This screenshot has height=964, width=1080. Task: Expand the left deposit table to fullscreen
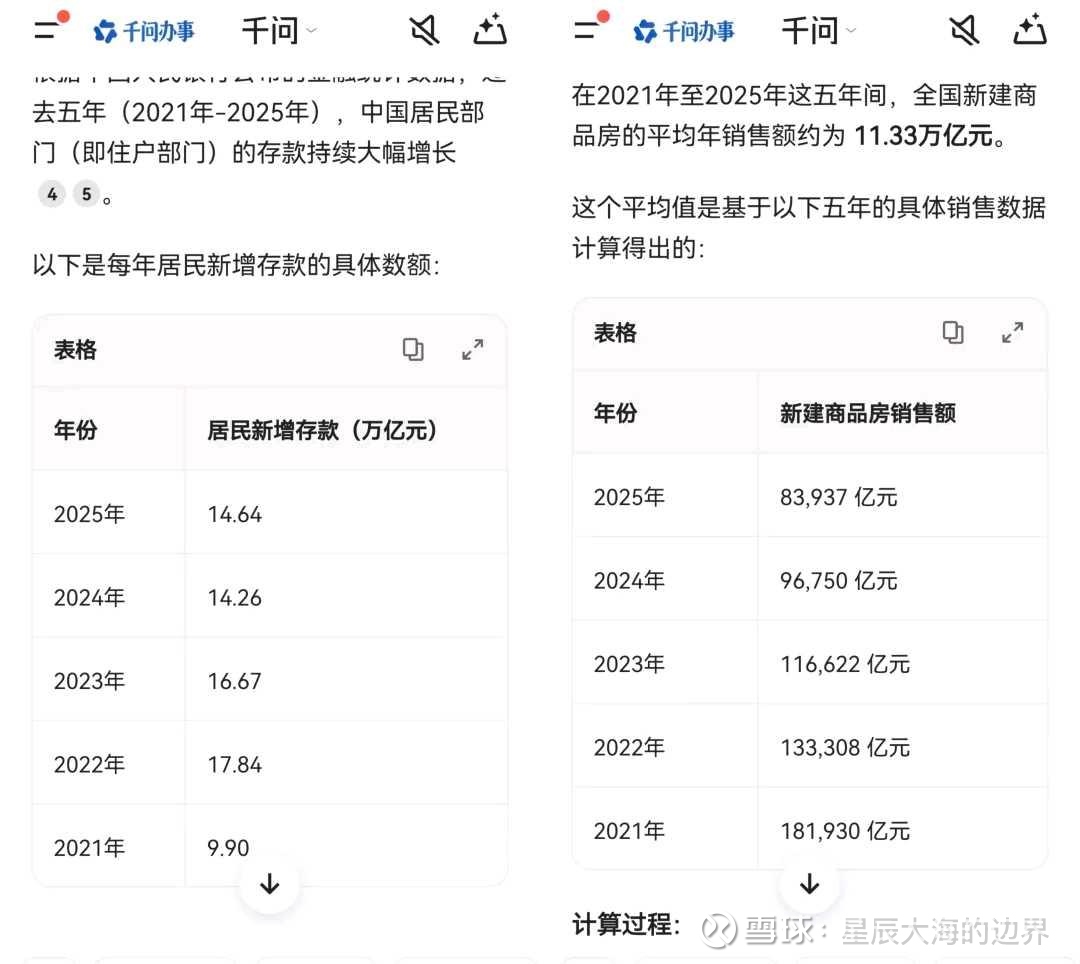472,349
